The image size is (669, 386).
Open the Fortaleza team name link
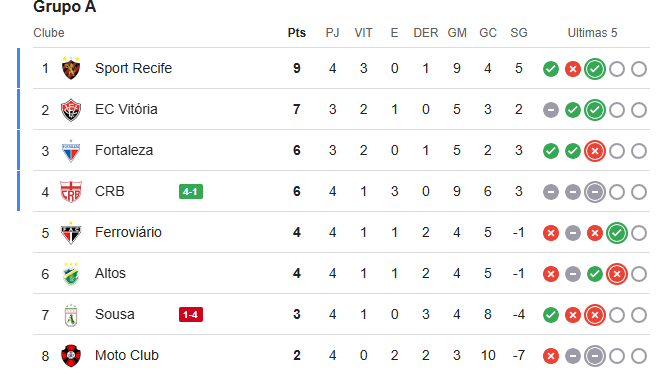pos(124,150)
